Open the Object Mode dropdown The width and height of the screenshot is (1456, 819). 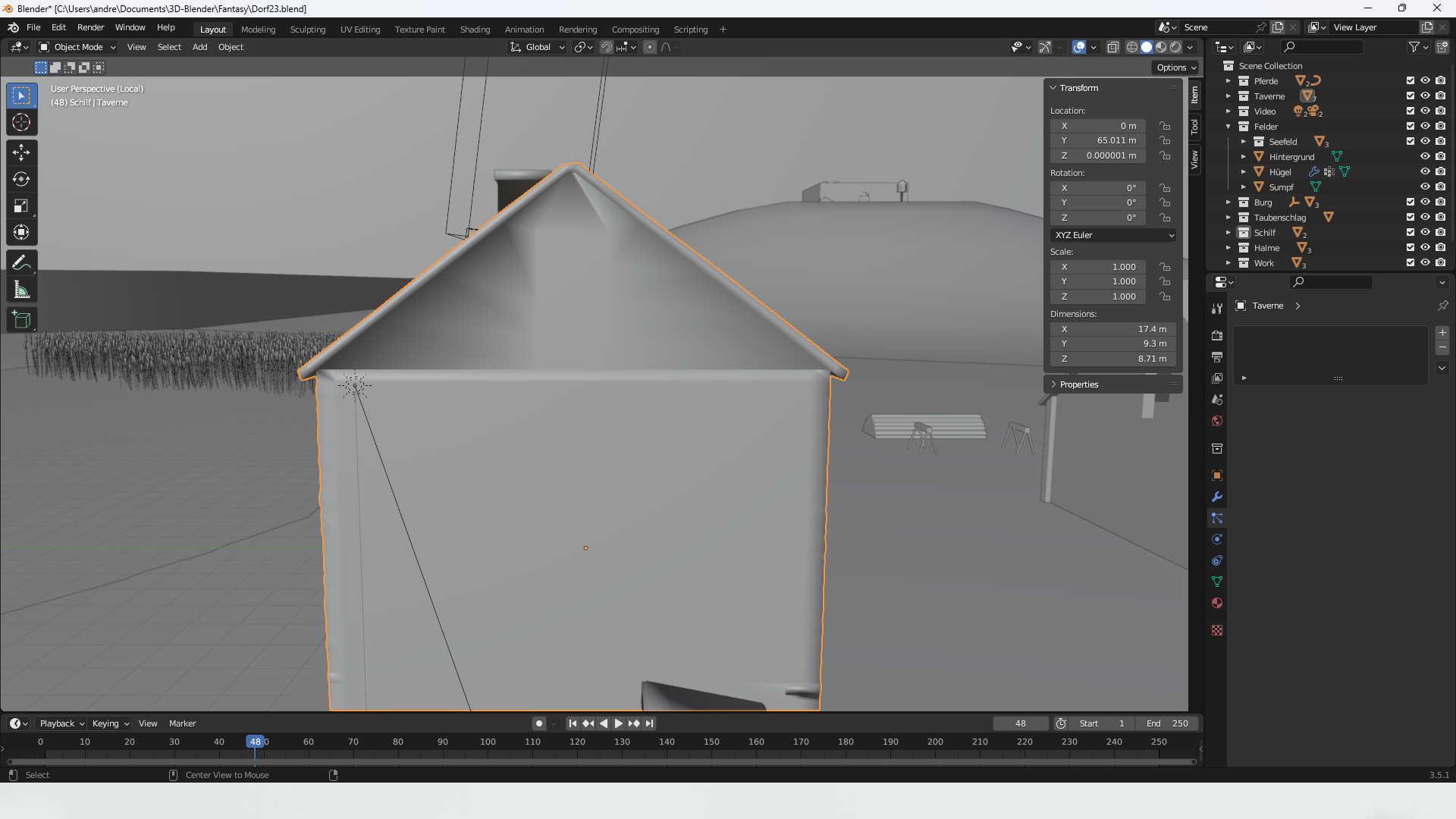77,47
